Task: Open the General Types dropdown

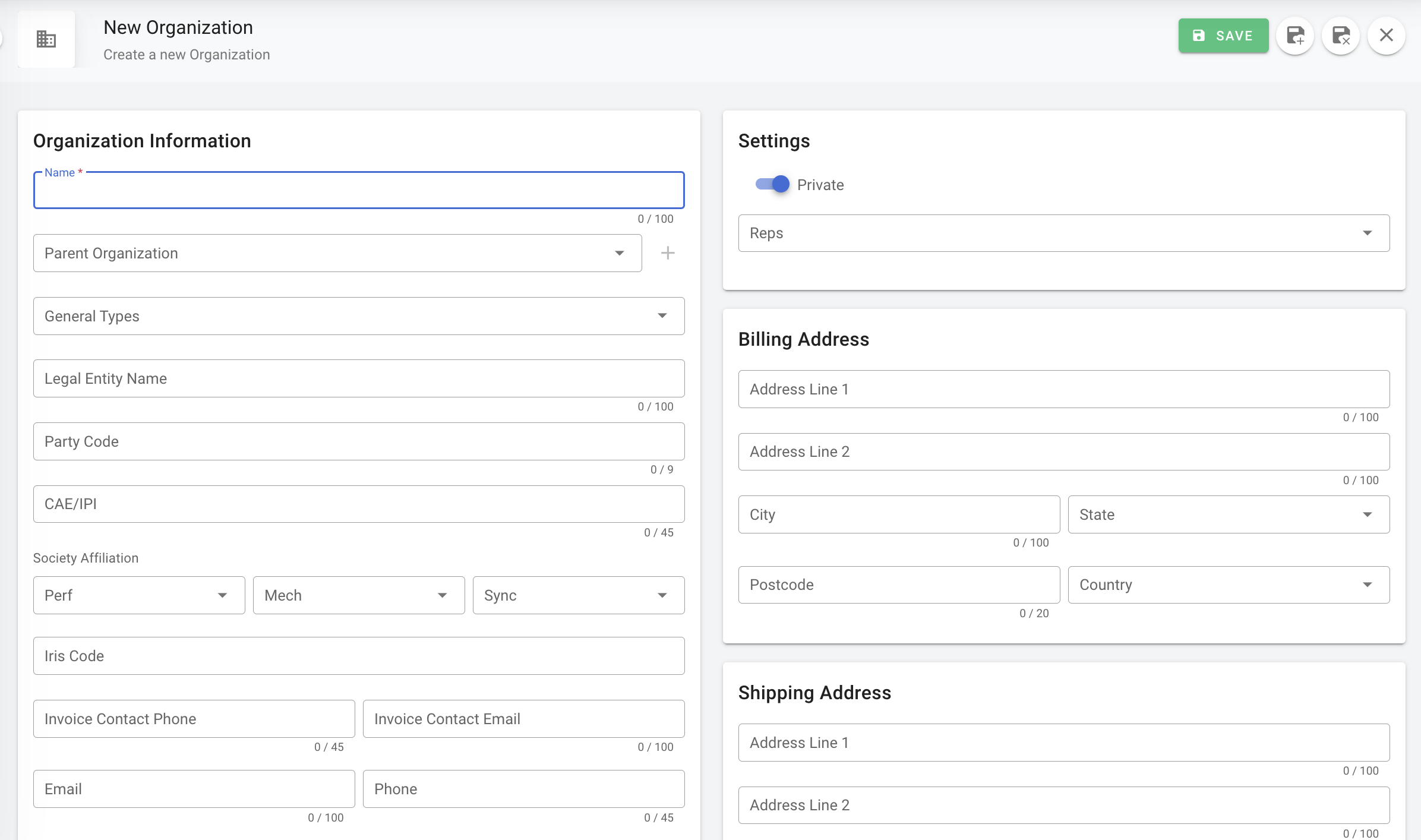Action: pyautogui.click(x=358, y=316)
